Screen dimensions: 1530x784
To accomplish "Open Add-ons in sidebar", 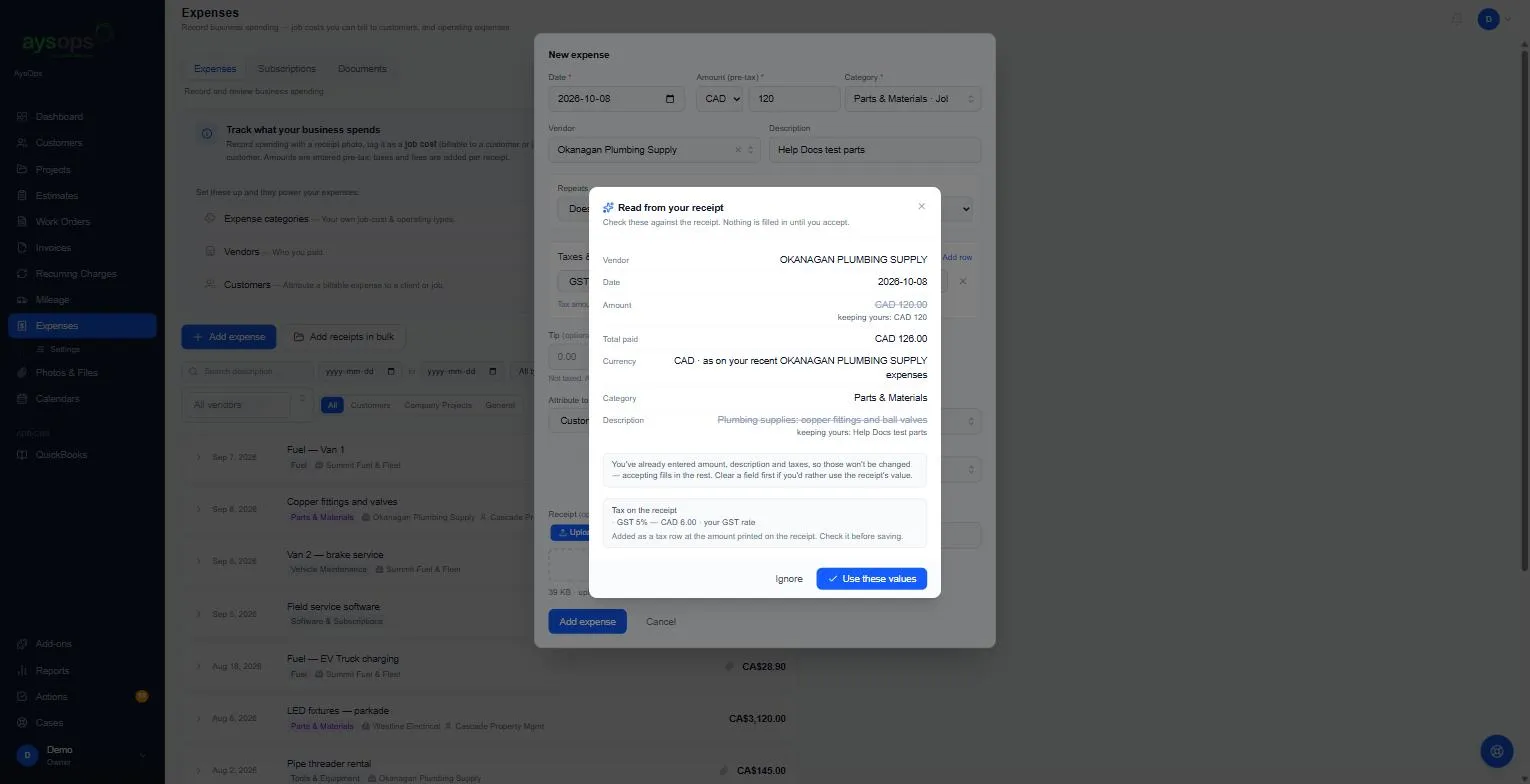I will tap(53, 644).
